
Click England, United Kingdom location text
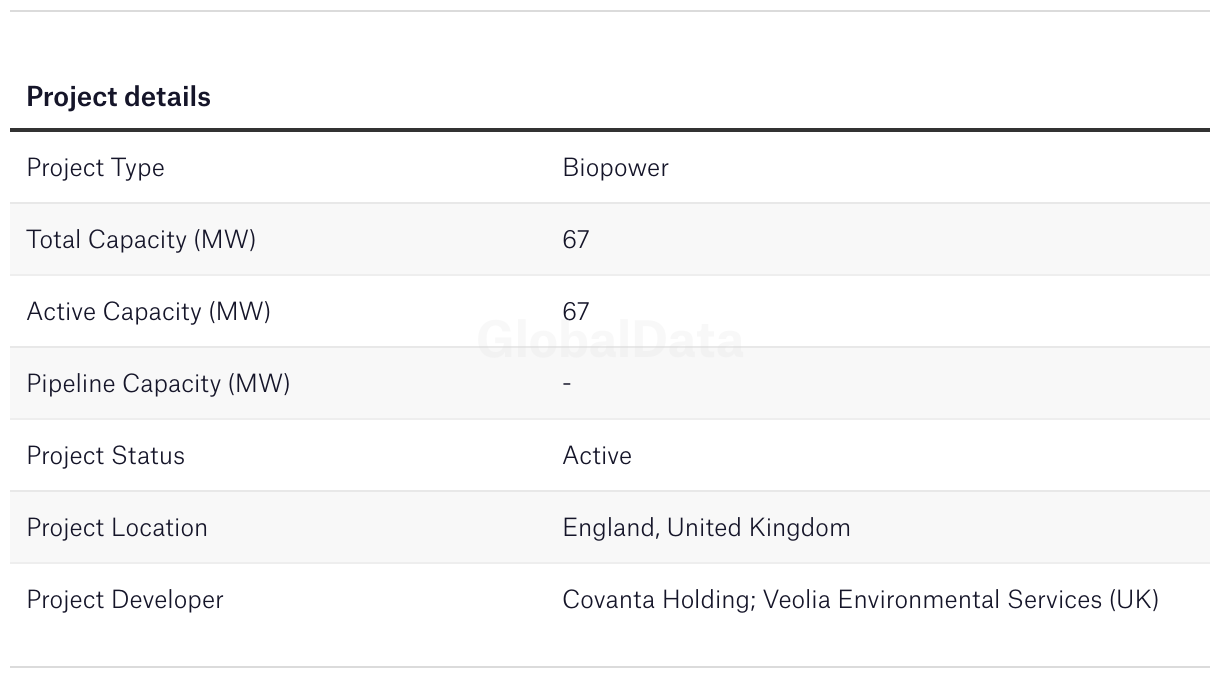click(706, 528)
